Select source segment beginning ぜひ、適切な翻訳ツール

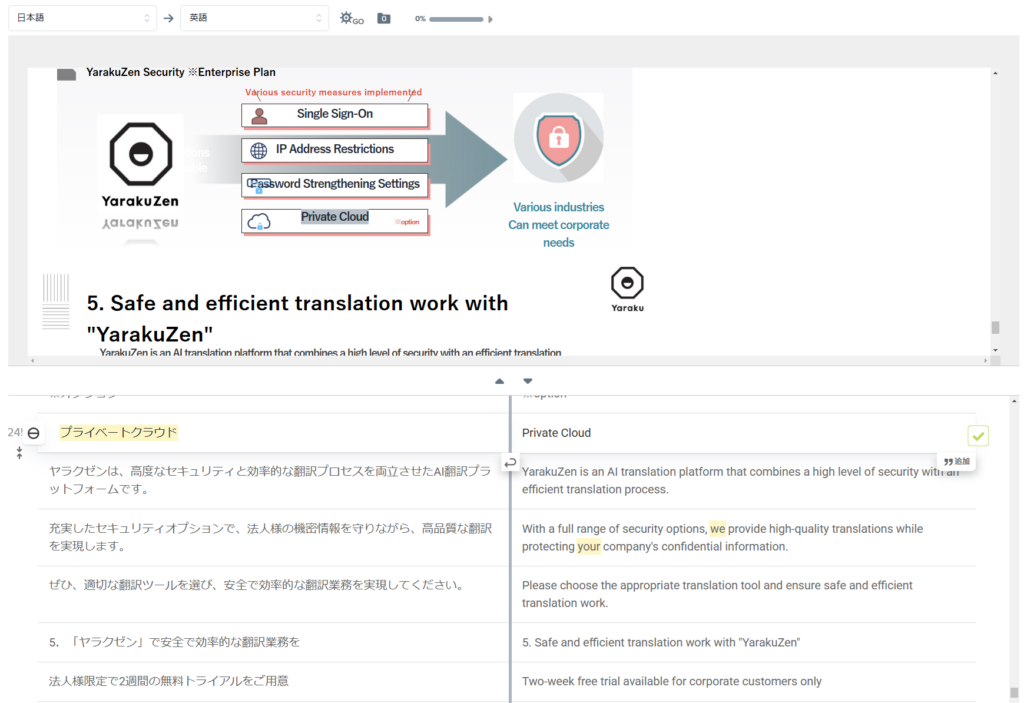[259, 585]
